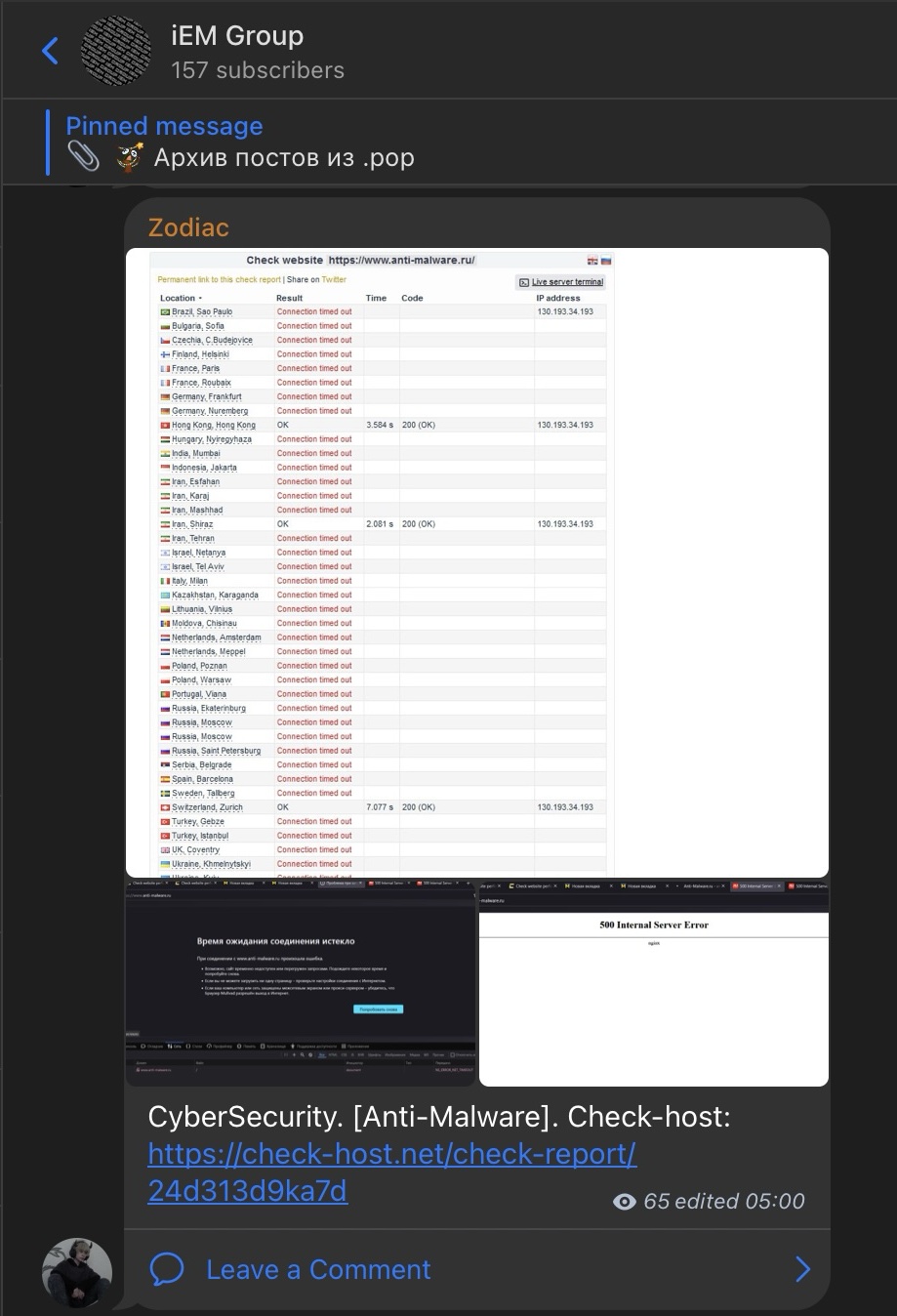Viewport: 897px width, 1316px height.
Task: Click the 65 edited 05:00 timestamp
Action: [x=724, y=1202]
